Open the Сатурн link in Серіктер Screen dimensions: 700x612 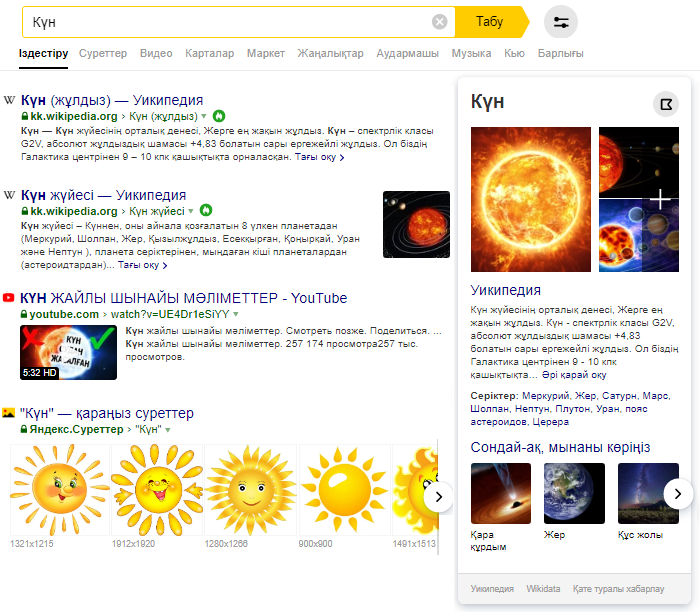pos(620,396)
